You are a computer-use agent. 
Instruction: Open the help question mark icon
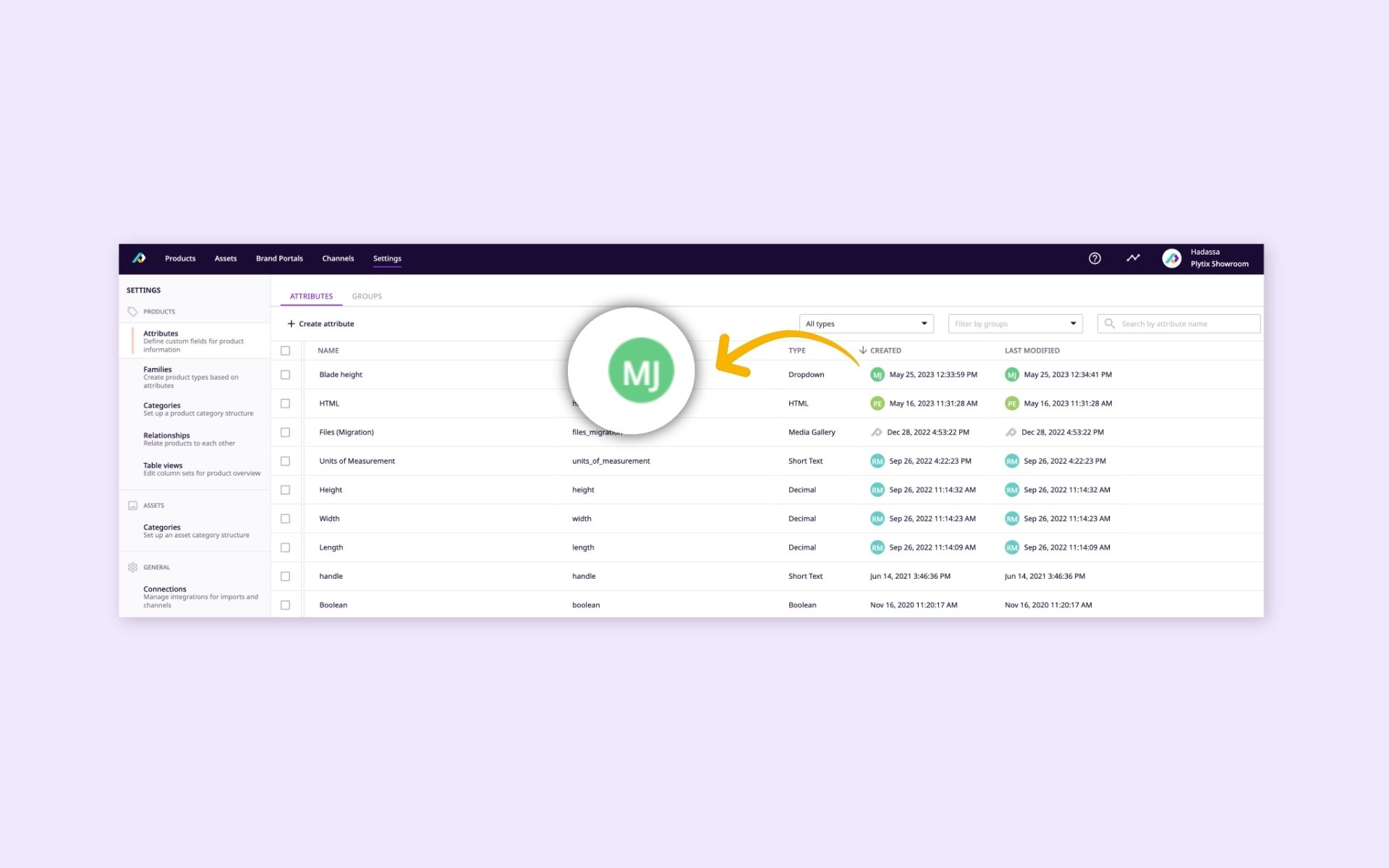click(x=1095, y=258)
